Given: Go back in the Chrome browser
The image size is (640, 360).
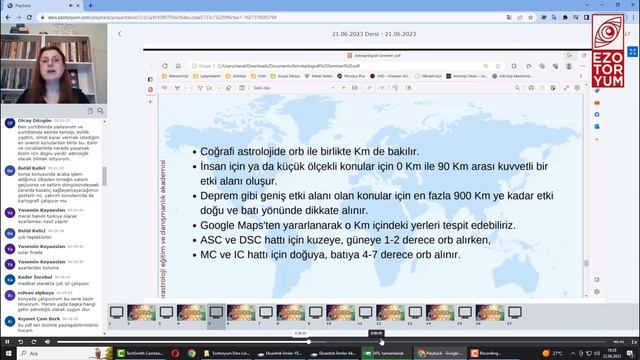Looking at the screenshot, I should (x=8, y=18).
